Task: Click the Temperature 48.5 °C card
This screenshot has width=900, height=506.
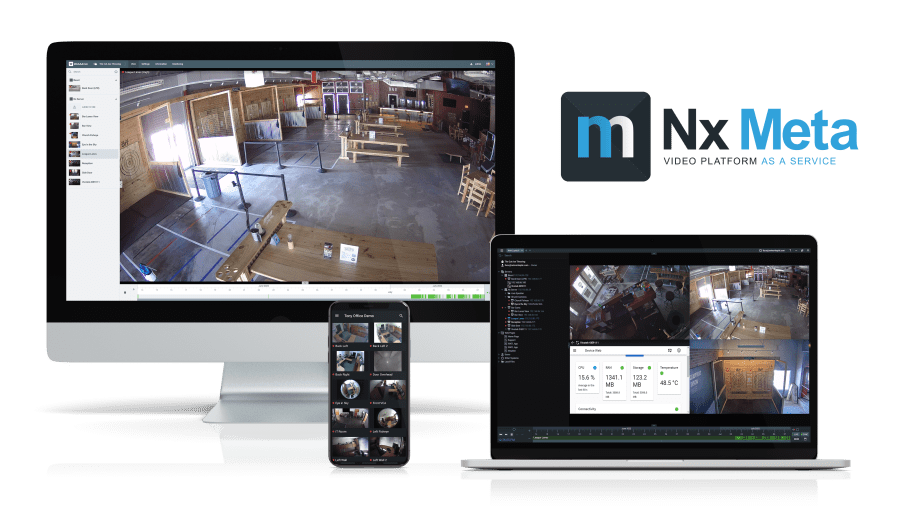Action: pos(669,379)
